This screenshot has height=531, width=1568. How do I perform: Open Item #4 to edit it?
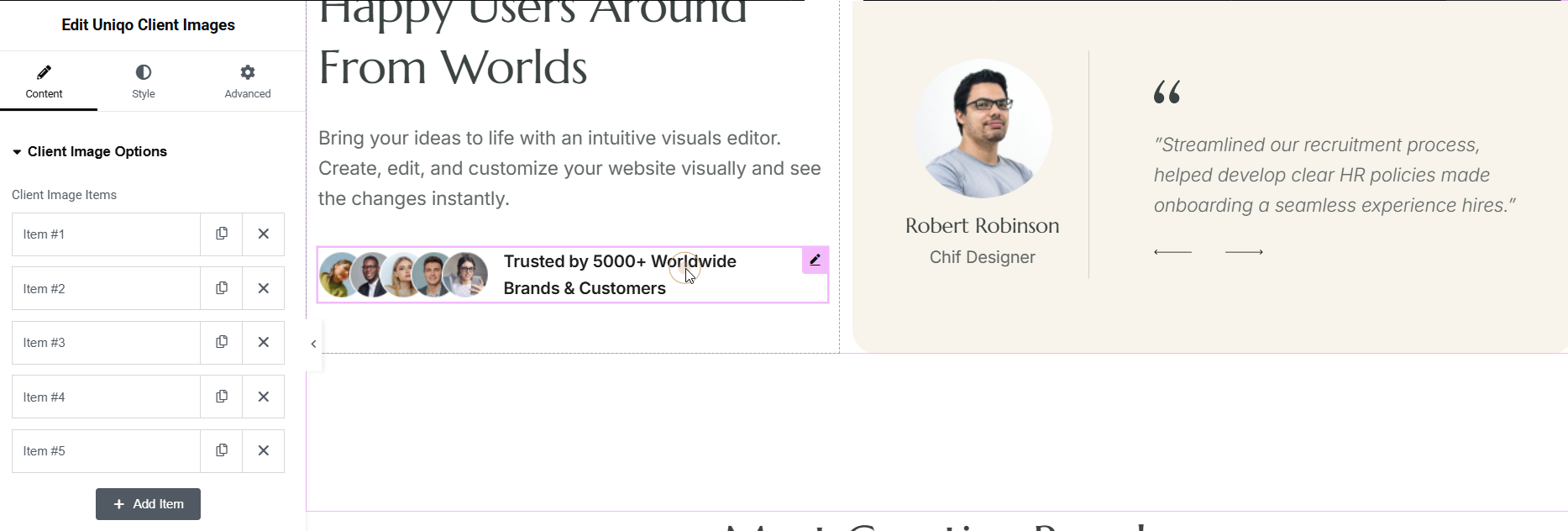point(105,397)
